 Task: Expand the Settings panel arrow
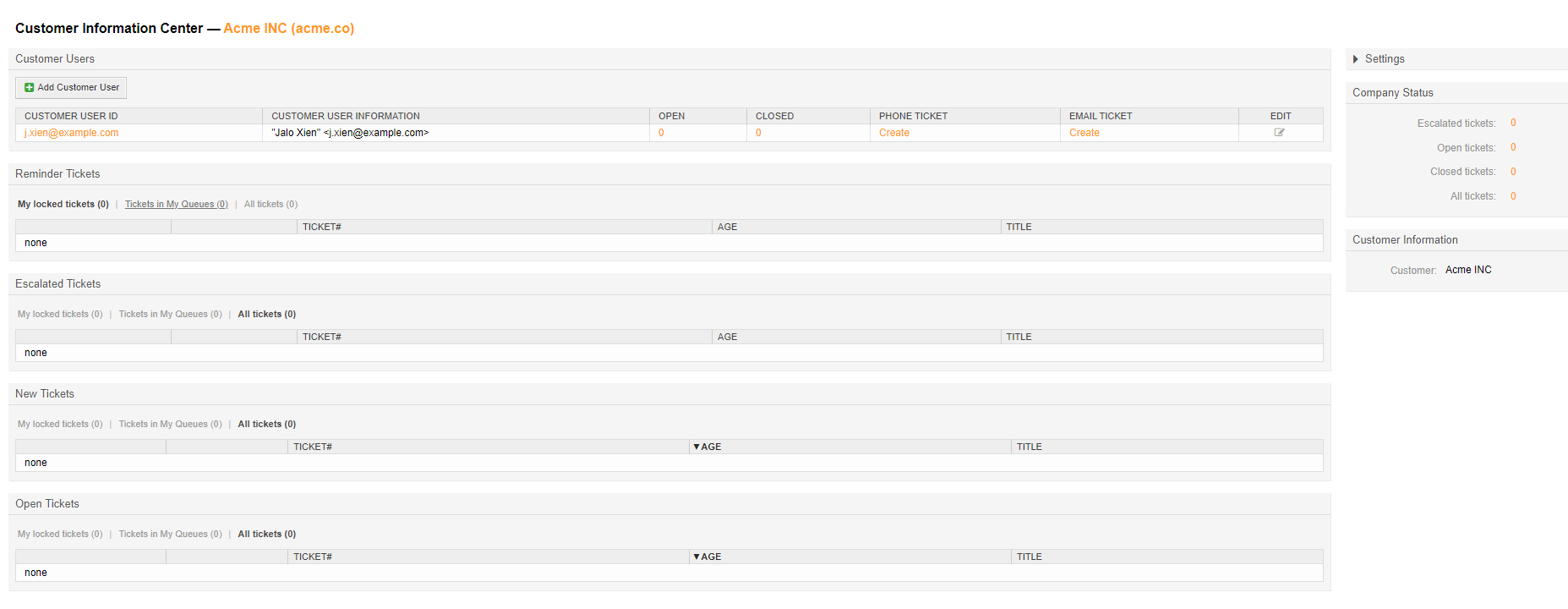pyautogui.click(x=1356, y=59)
